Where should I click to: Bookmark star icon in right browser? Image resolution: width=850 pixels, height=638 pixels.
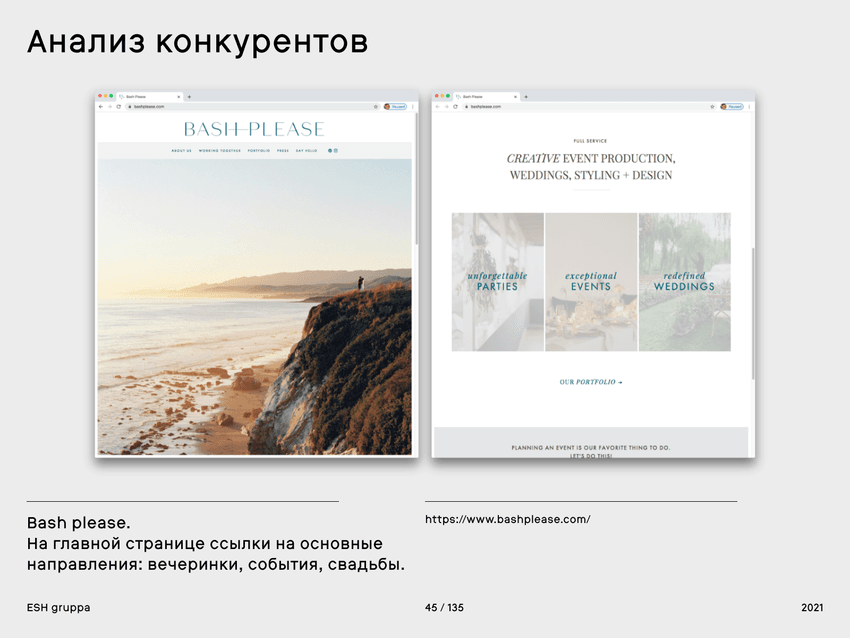coord(714,106)
